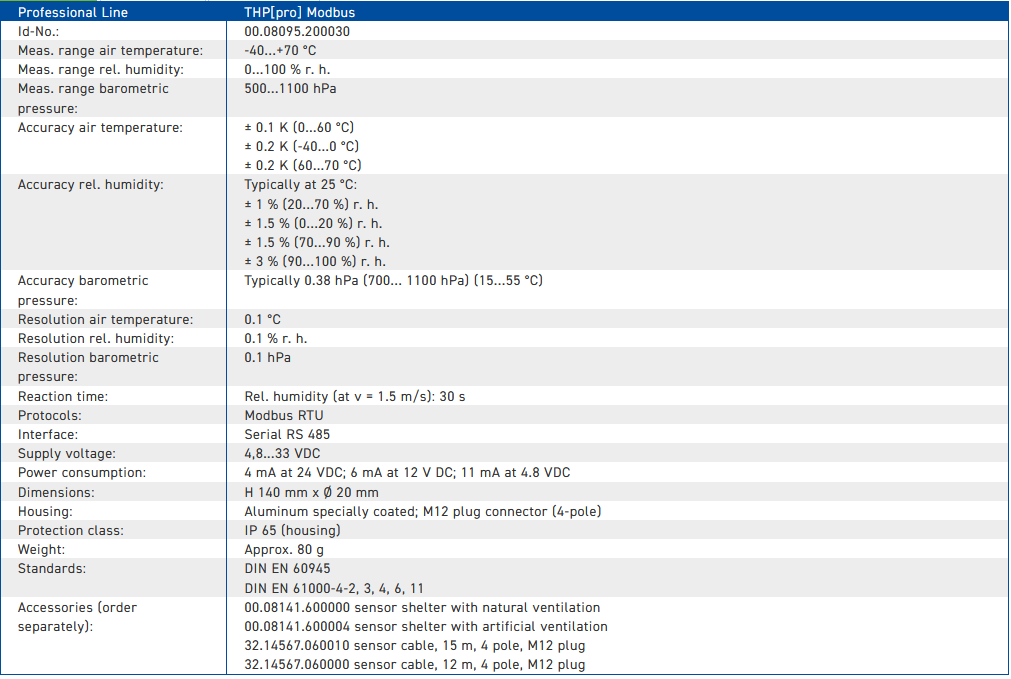Click 'Resolution air temperature:' label
The height and width of the screenshot is (679, 1011).
pyautogui.click(x=106, y=319)
